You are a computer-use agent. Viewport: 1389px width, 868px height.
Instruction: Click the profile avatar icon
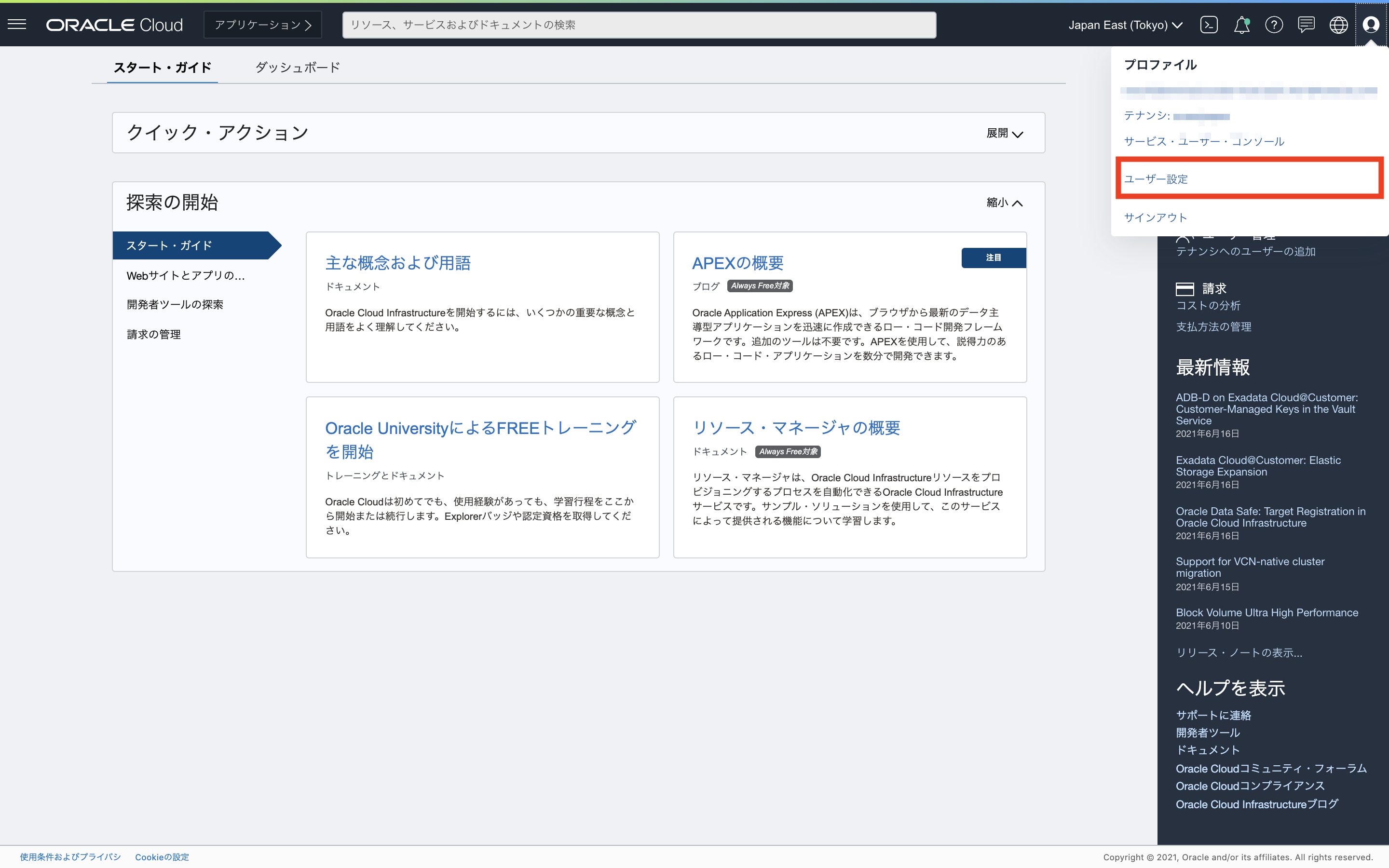tap(1371, 25)
